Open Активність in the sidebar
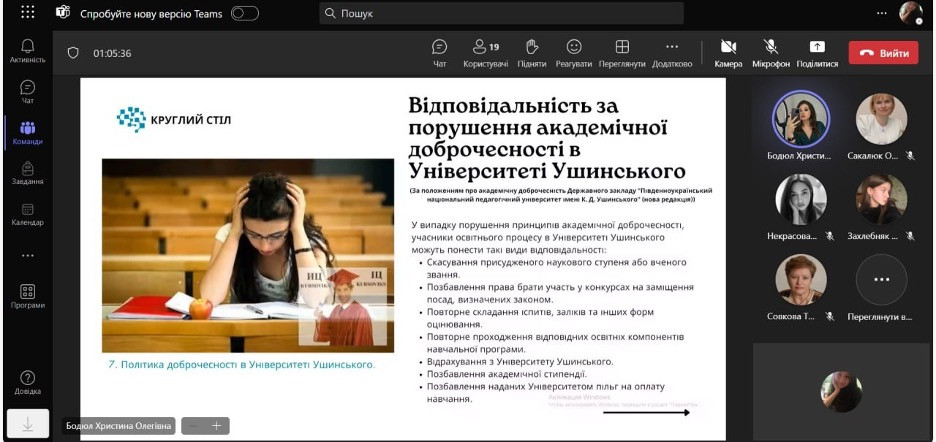Viewport: 936px width, 442px height. pos(27,51)
